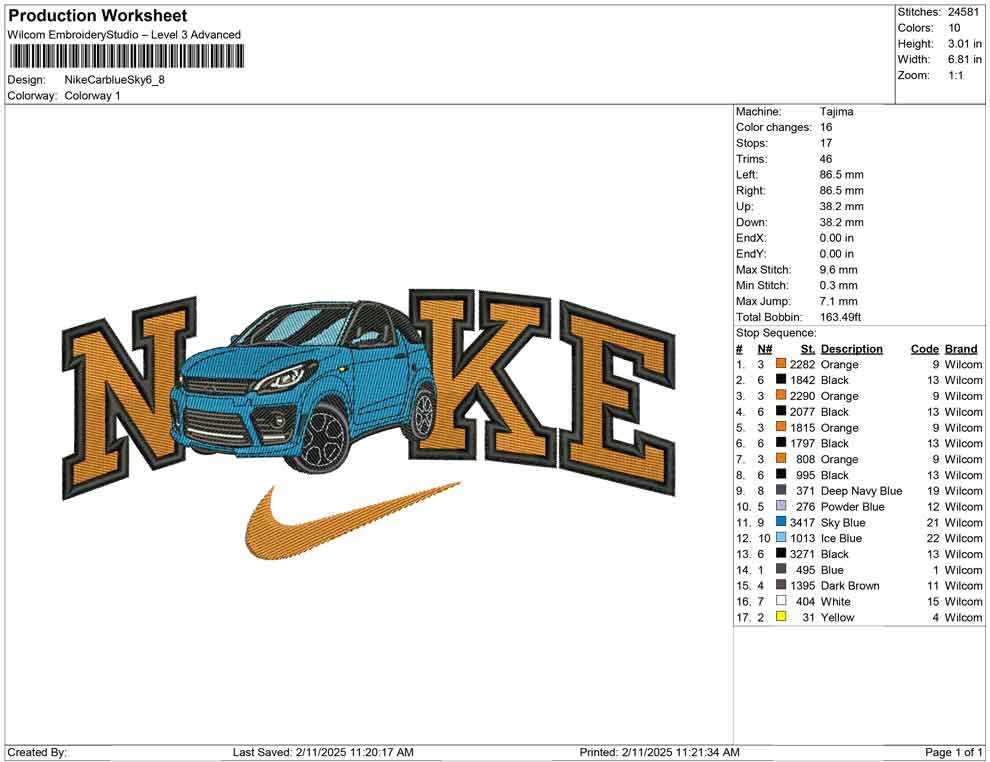Select the Deep Navy Blue swatch
Viewport: 990px width, 762px height.
[781, 491]
